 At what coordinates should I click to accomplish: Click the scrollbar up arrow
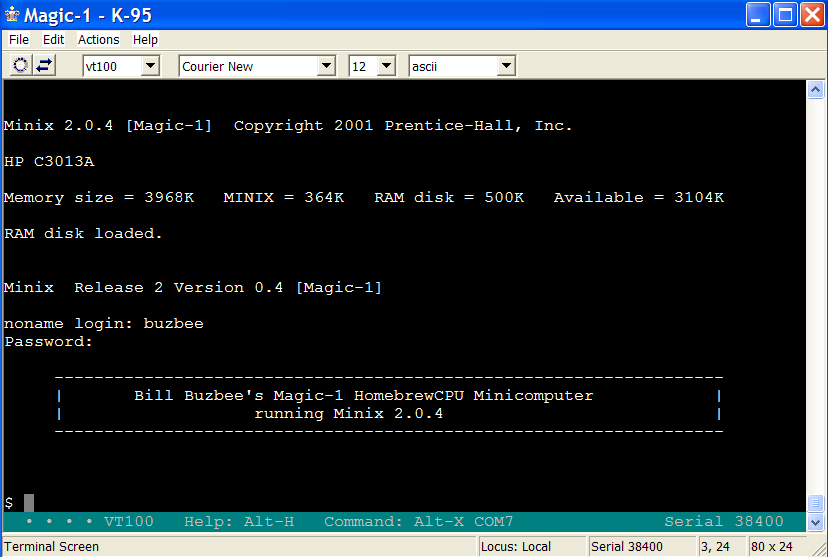pyautogui.click(x=815, y=90)
